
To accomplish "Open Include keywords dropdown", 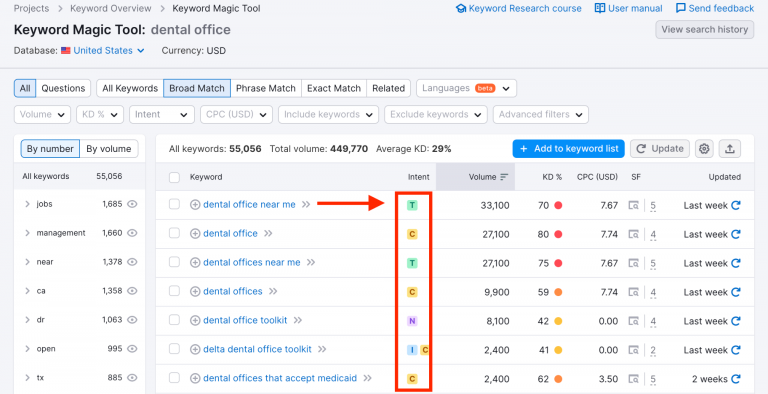I will [x=328, y=114].
